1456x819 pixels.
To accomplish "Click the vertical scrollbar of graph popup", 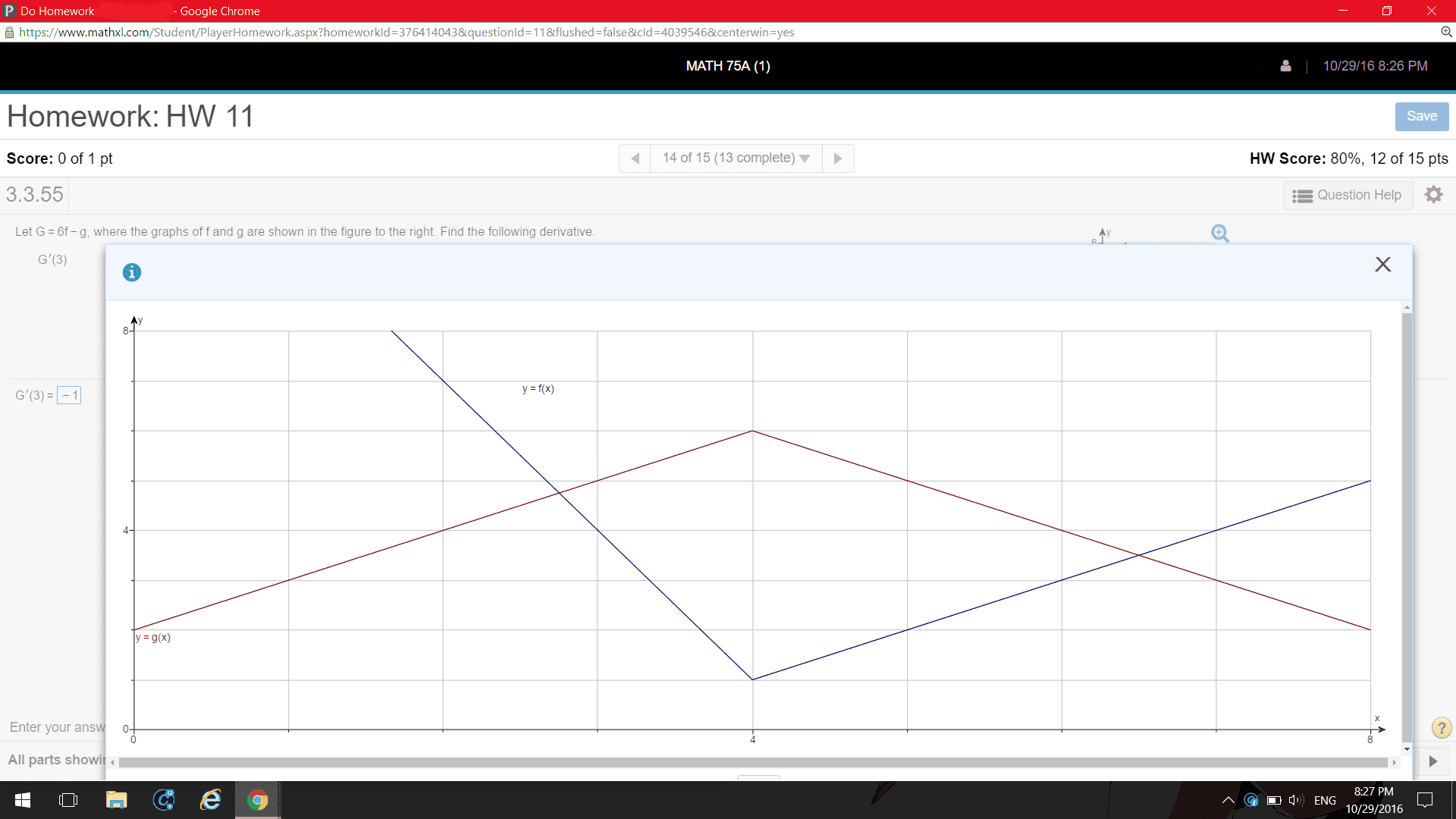I will (1407, 523).
